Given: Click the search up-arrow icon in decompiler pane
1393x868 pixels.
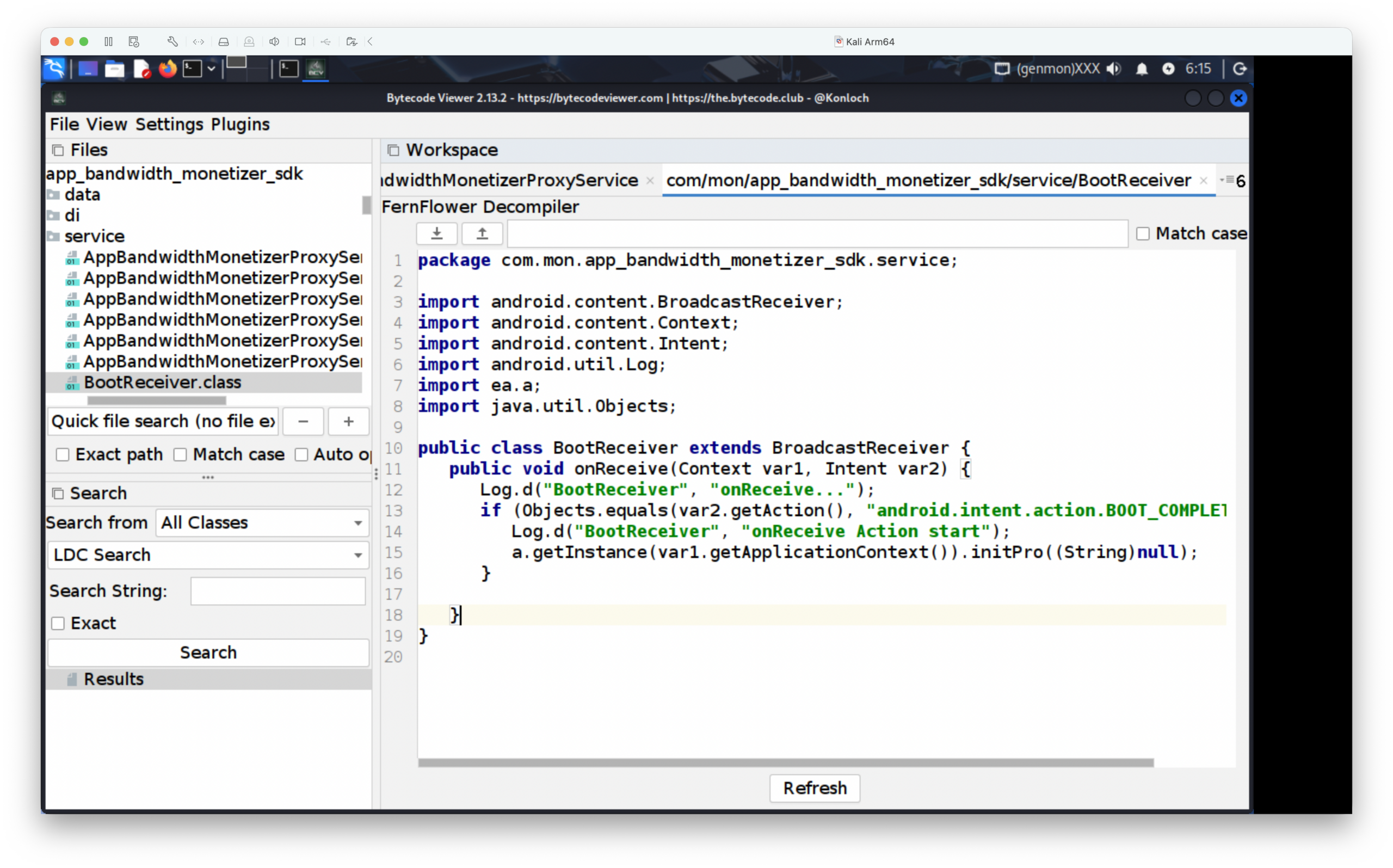Looking at the screenshot, I should click(x=482, y=233).
